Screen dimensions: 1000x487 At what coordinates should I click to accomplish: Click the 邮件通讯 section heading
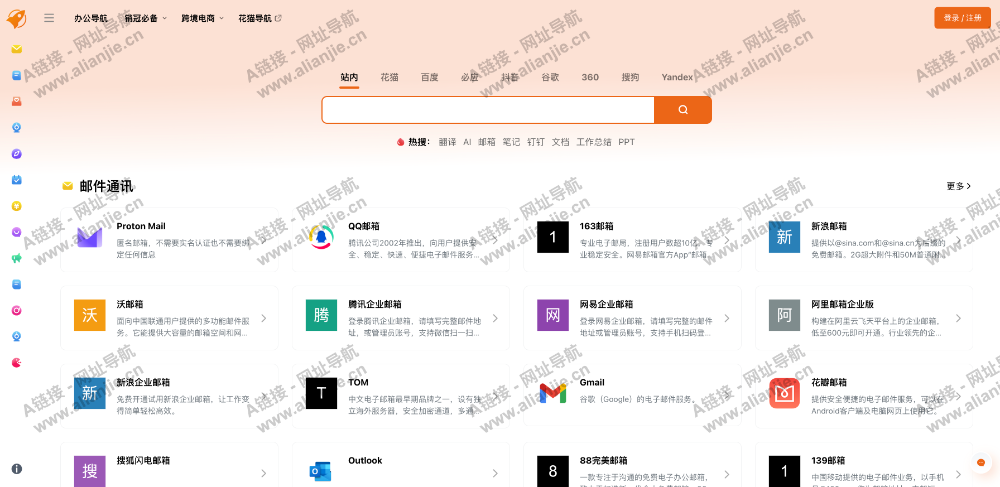(107, 186)
